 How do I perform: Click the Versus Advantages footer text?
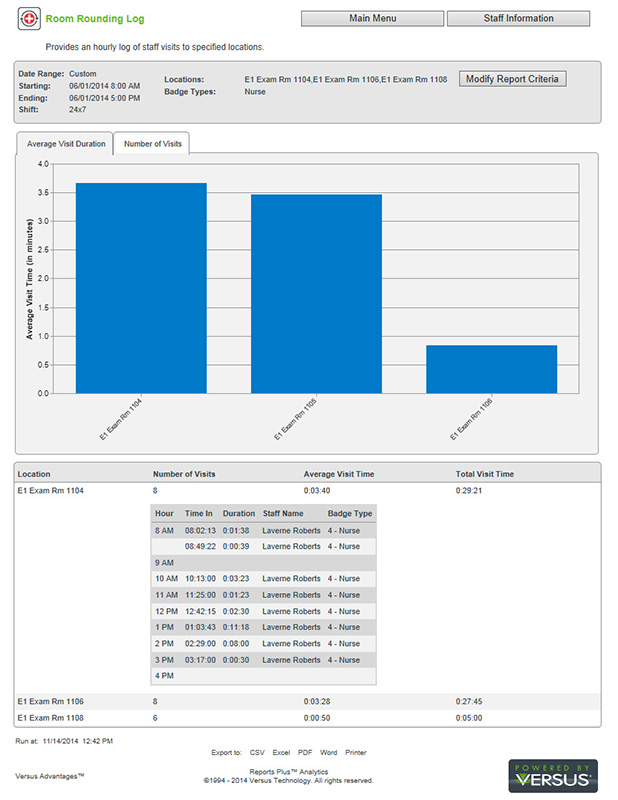pos(49,775)
